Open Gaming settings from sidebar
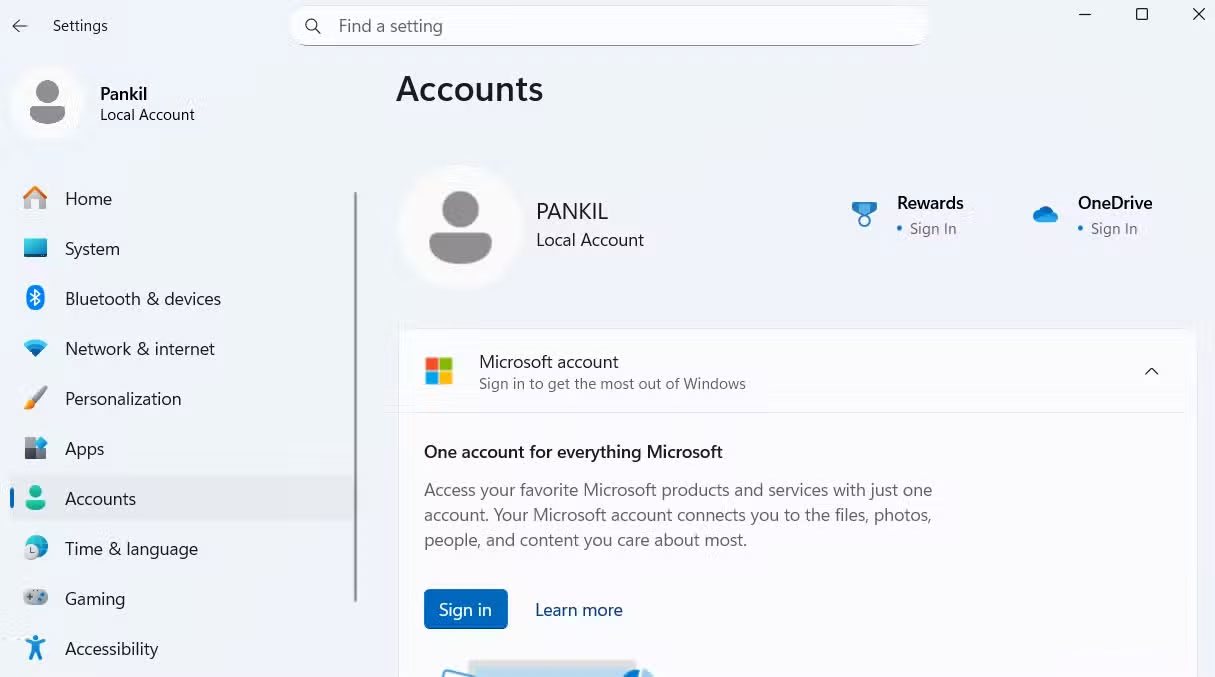 click(x=95, y=598)
